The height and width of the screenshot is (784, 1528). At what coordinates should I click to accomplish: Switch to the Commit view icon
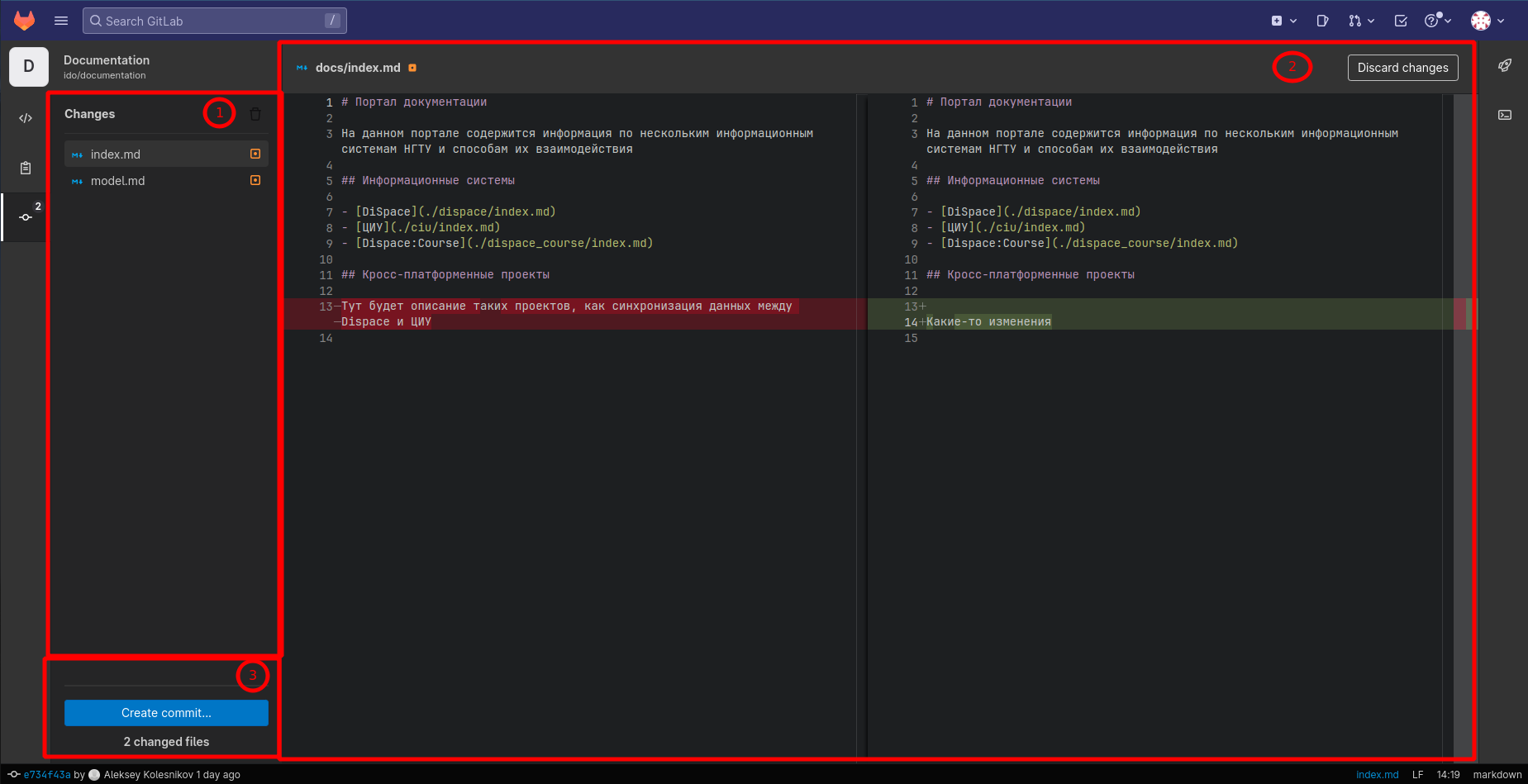click(26, 217)
